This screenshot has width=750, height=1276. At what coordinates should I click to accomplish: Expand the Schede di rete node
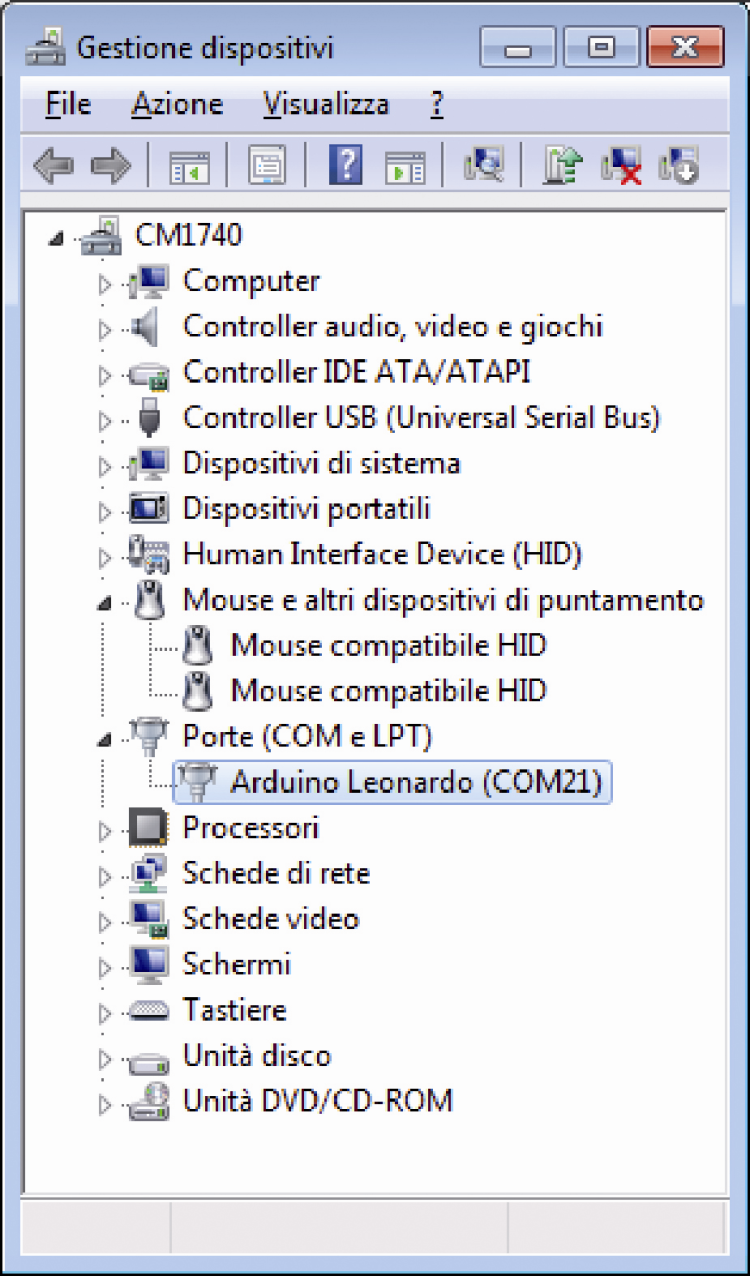105,876
